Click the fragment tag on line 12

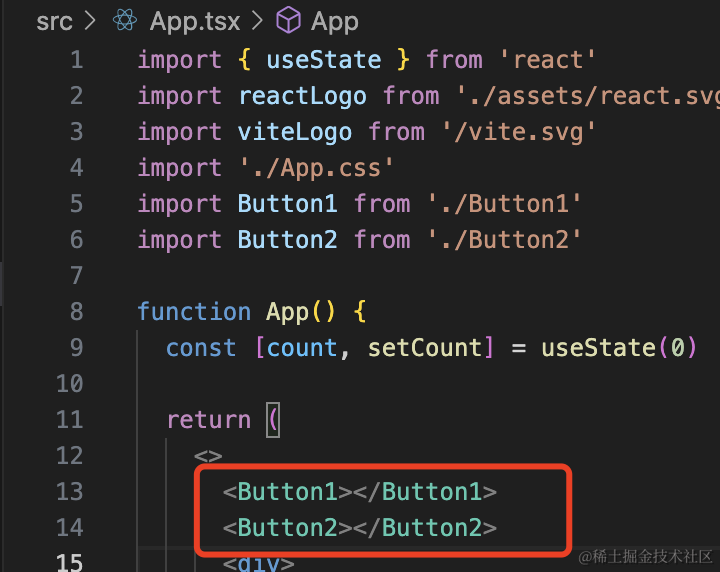[x=208, y=456]
